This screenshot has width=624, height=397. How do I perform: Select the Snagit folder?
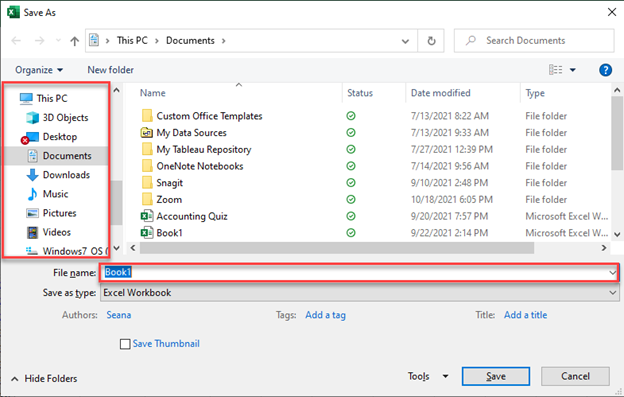pyautogui.click(x=170, y=183)
